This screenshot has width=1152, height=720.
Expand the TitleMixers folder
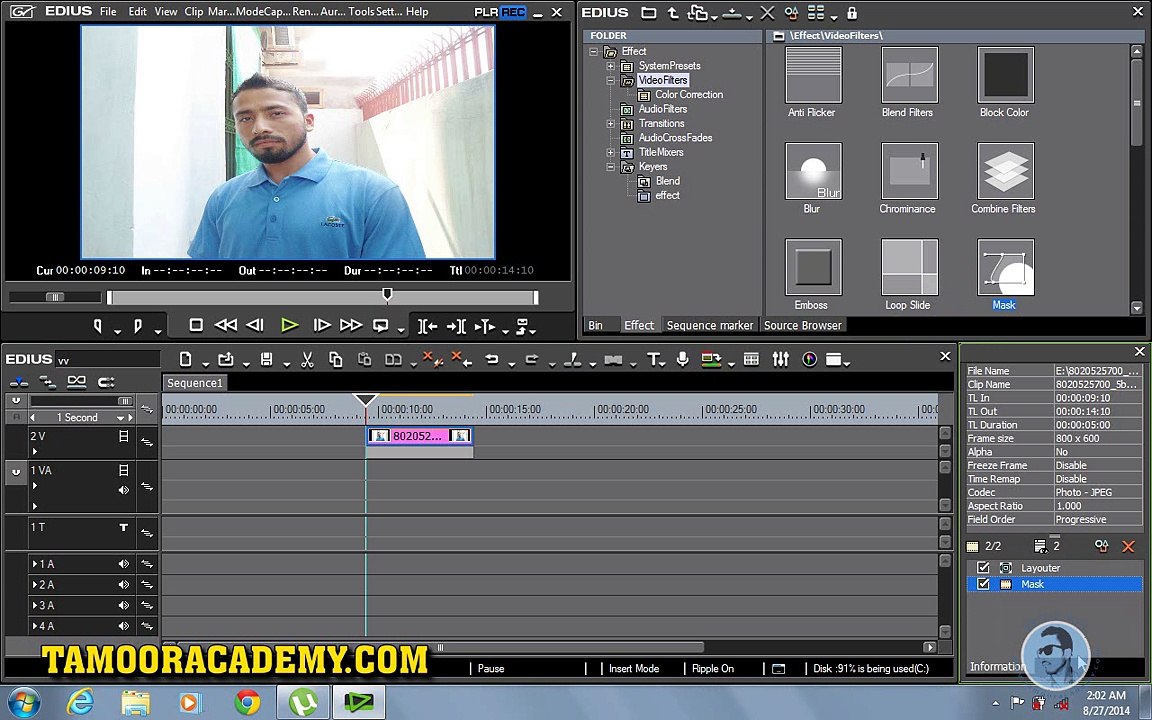(611, 152)
